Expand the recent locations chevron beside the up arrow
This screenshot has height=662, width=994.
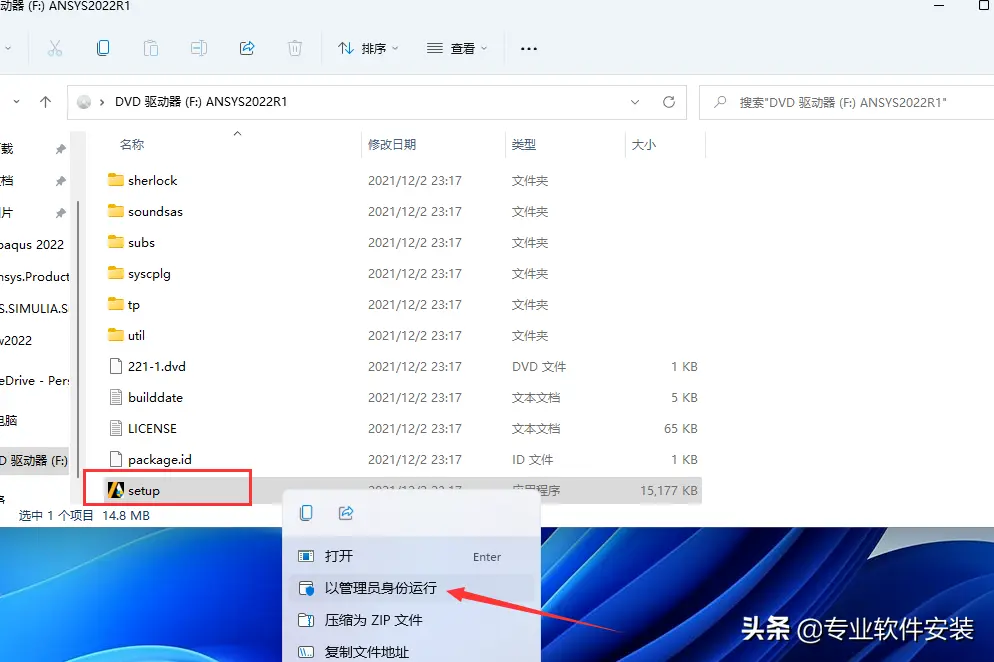point(16,102)
